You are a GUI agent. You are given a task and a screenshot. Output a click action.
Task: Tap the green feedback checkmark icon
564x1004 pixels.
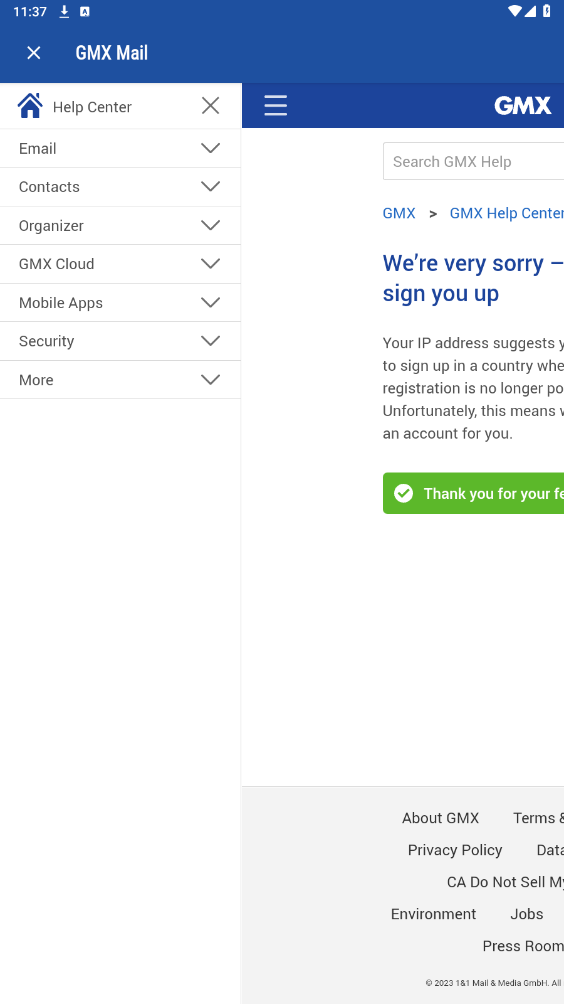[403, 493]
